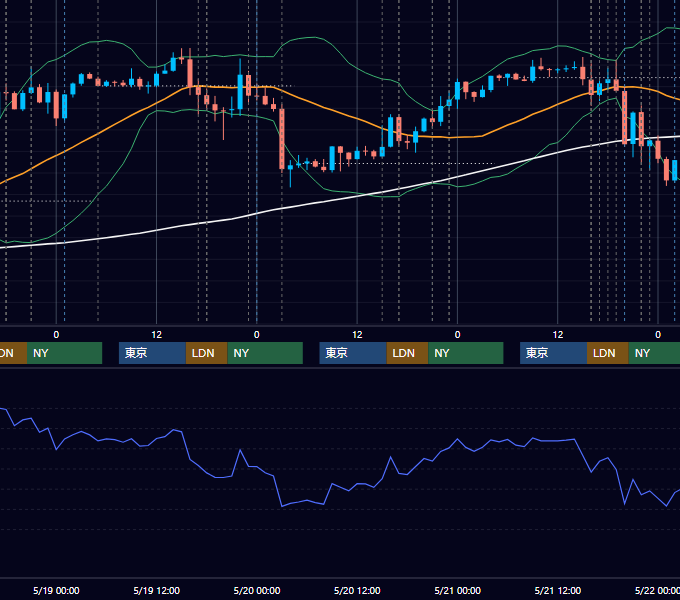Click the 5/19 12:00 date label
The height and width of the screenshot is (600, 680).
coord(157,590)
